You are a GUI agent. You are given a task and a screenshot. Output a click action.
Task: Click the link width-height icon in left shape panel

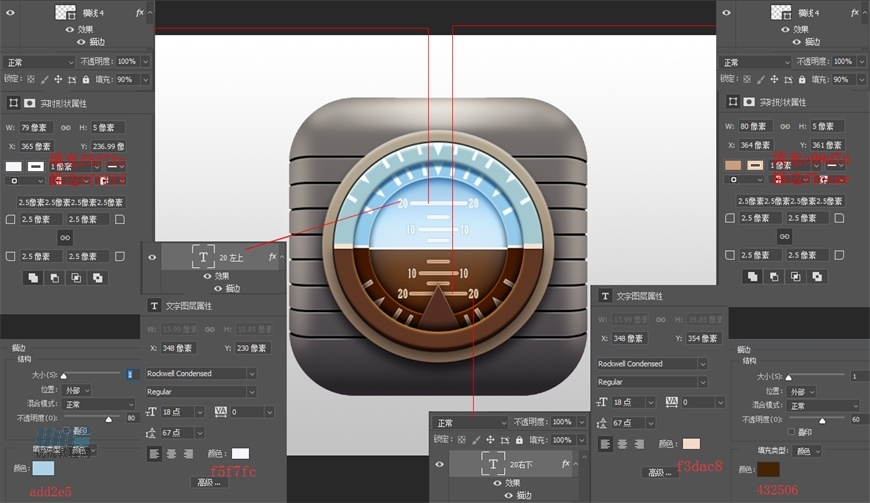coord(66,127)
